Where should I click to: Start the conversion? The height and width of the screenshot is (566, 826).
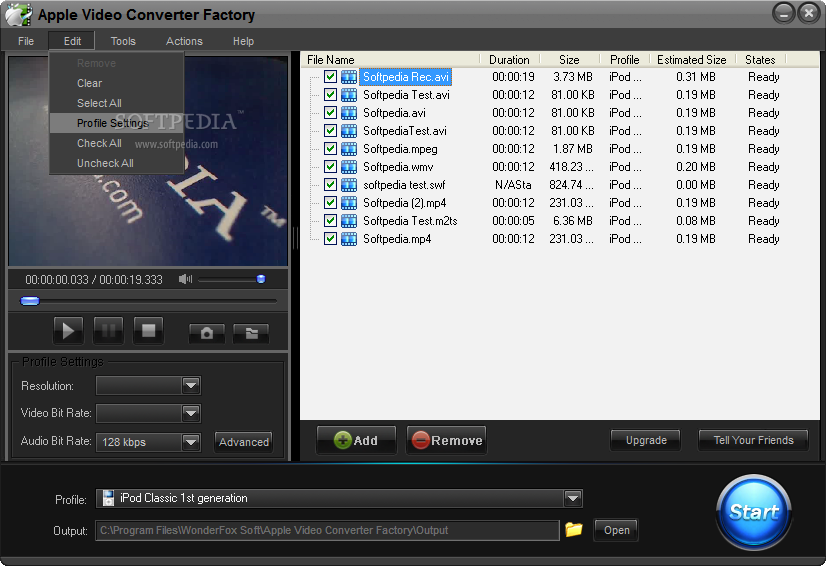point(754,512)
